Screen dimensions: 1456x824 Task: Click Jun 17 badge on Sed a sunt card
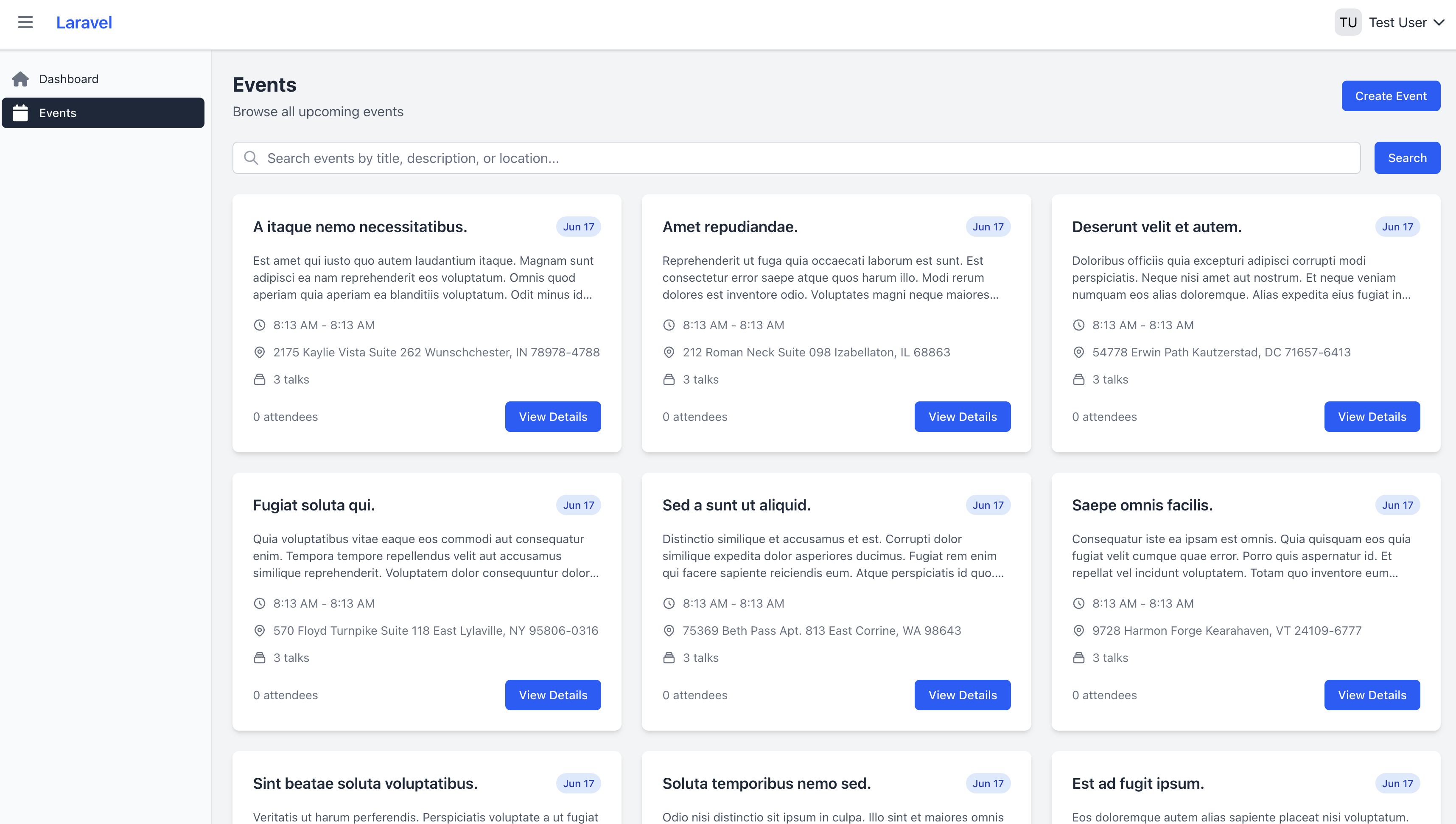tap(988, 505)
